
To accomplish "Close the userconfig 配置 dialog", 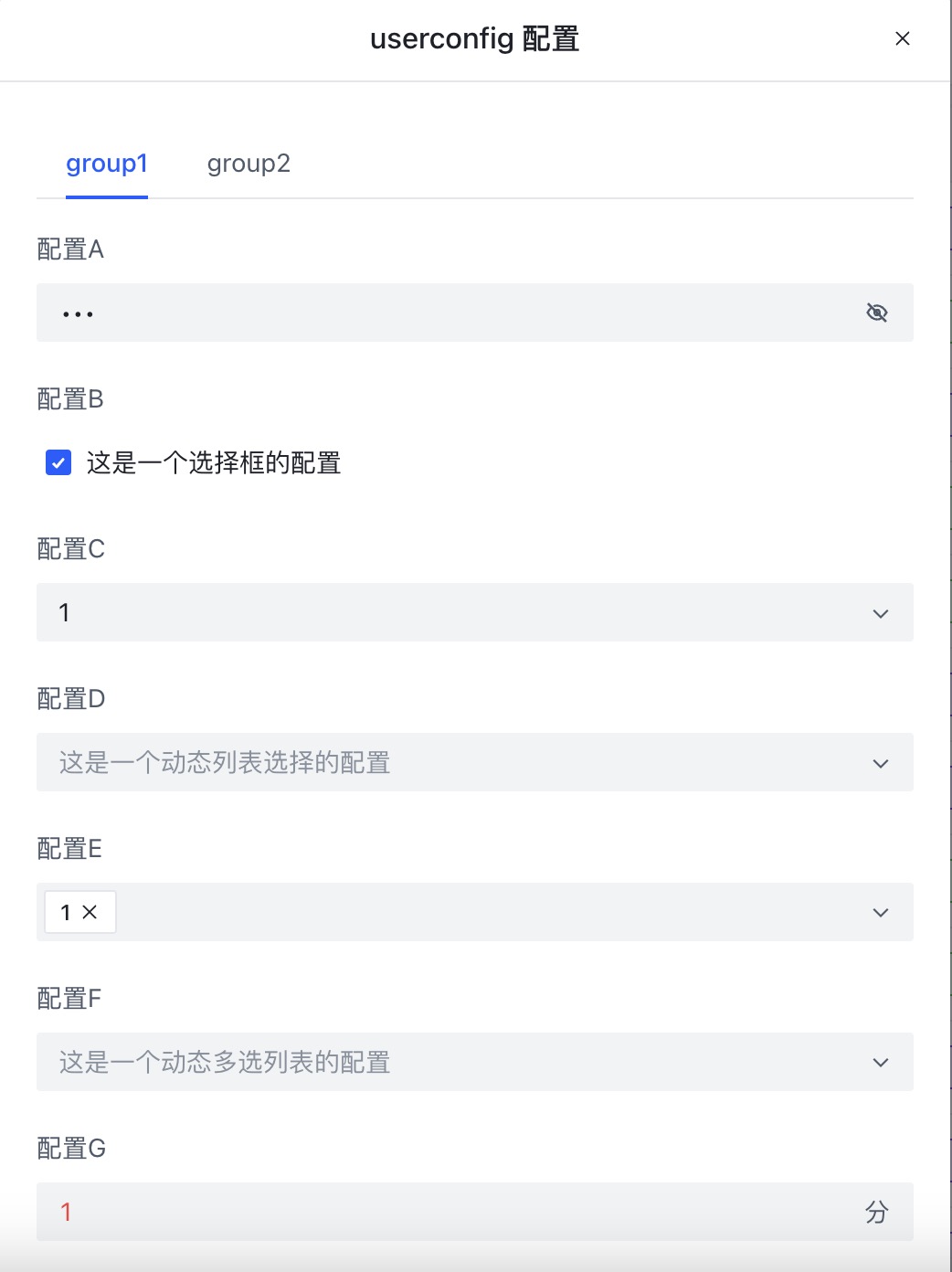I will pyautogui.click(x=902, y=38).
